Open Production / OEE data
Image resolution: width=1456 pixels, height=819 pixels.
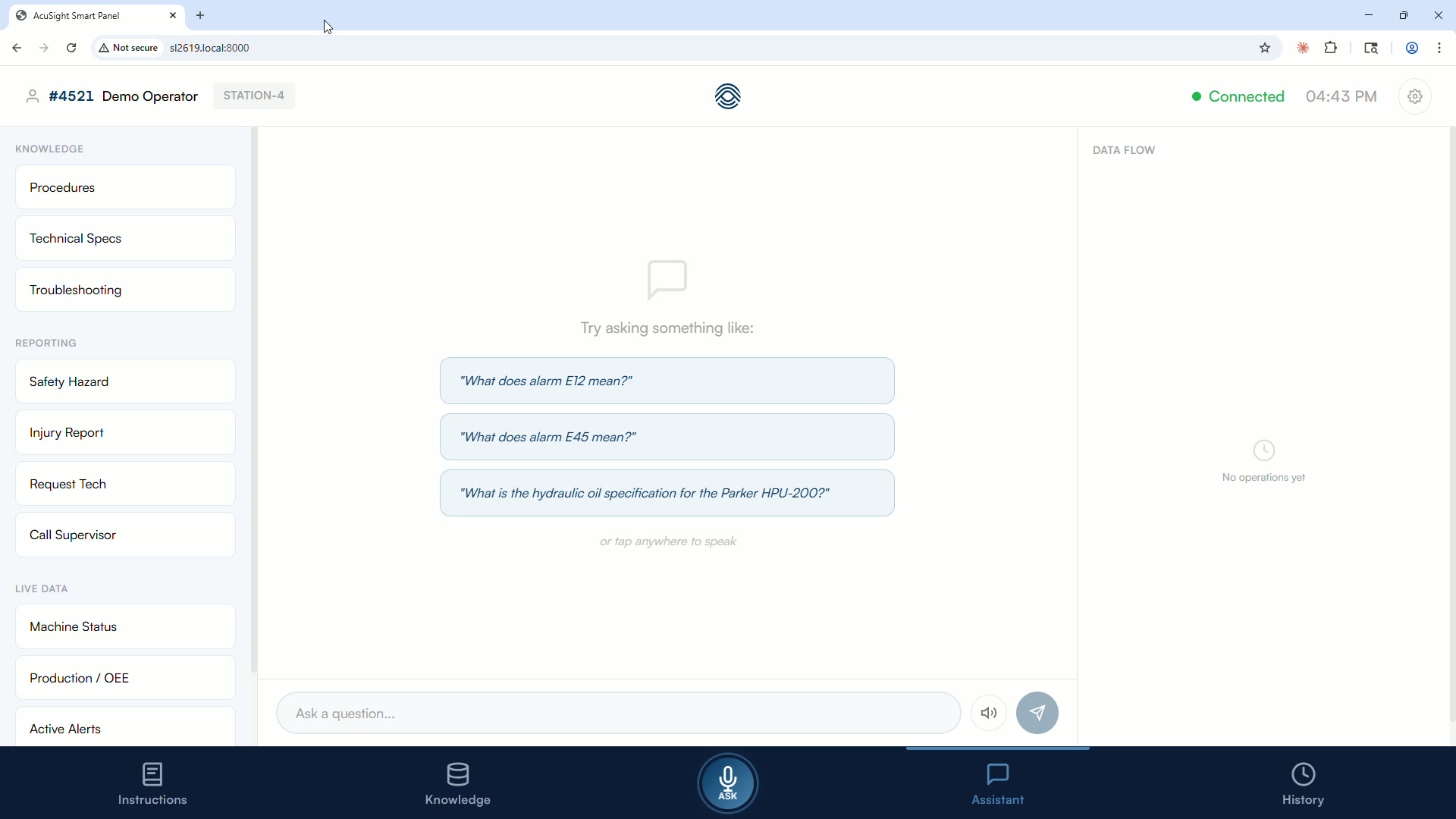coord(125,678)
